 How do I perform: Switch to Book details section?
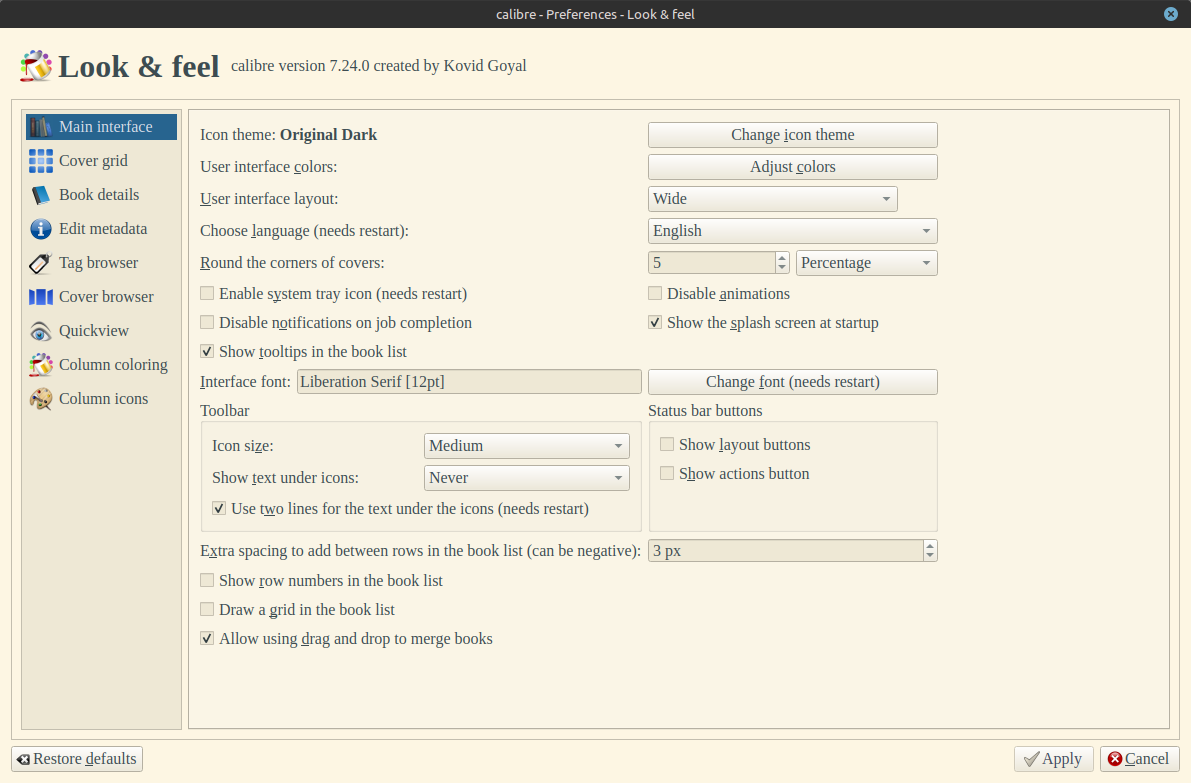(102, 195)
